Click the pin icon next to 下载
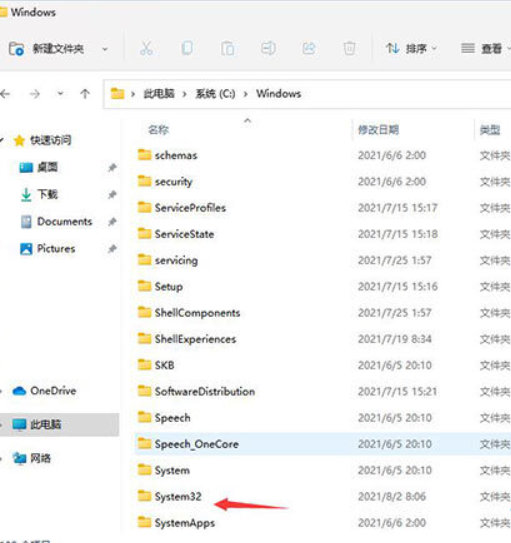Image resolution: width=511 pixels, height=543 pixels. pyautogui.click(x=112, y=195)
